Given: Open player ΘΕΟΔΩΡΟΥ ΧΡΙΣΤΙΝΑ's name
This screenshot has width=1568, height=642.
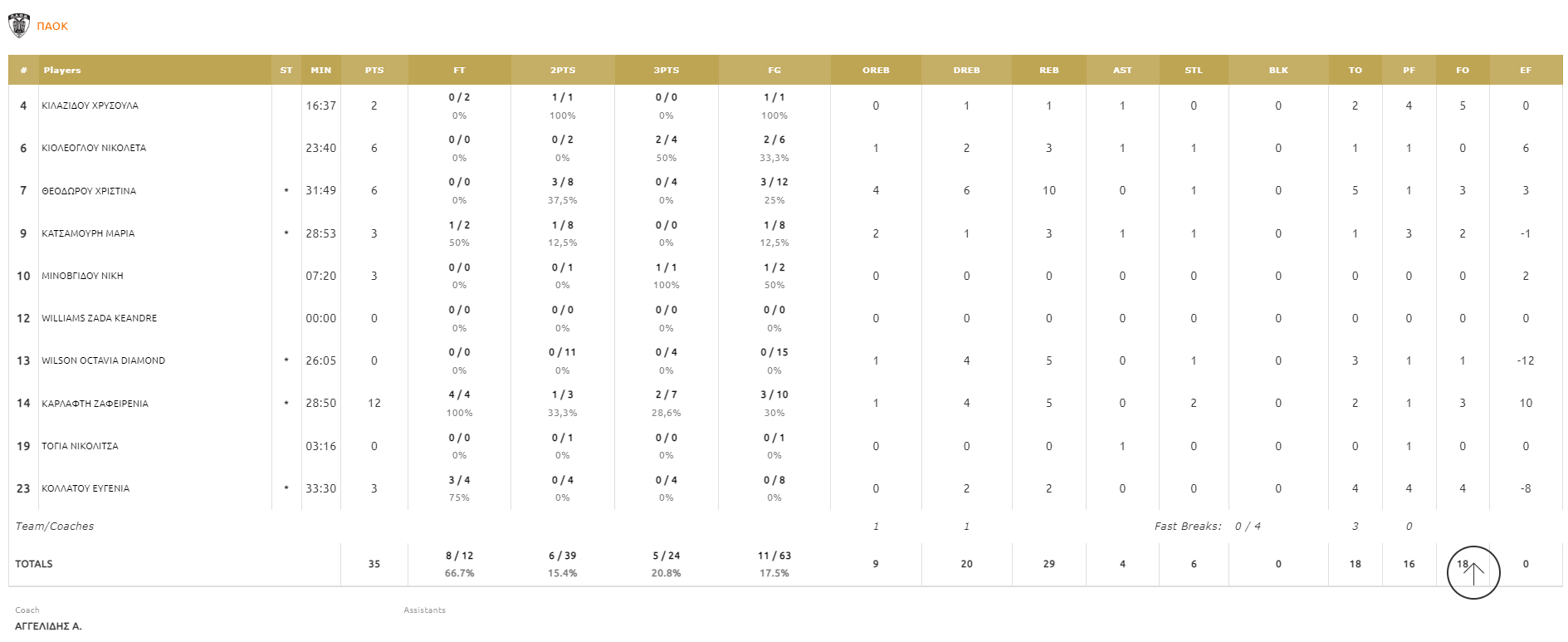Looking at the screenshot, I should (89, 191).
